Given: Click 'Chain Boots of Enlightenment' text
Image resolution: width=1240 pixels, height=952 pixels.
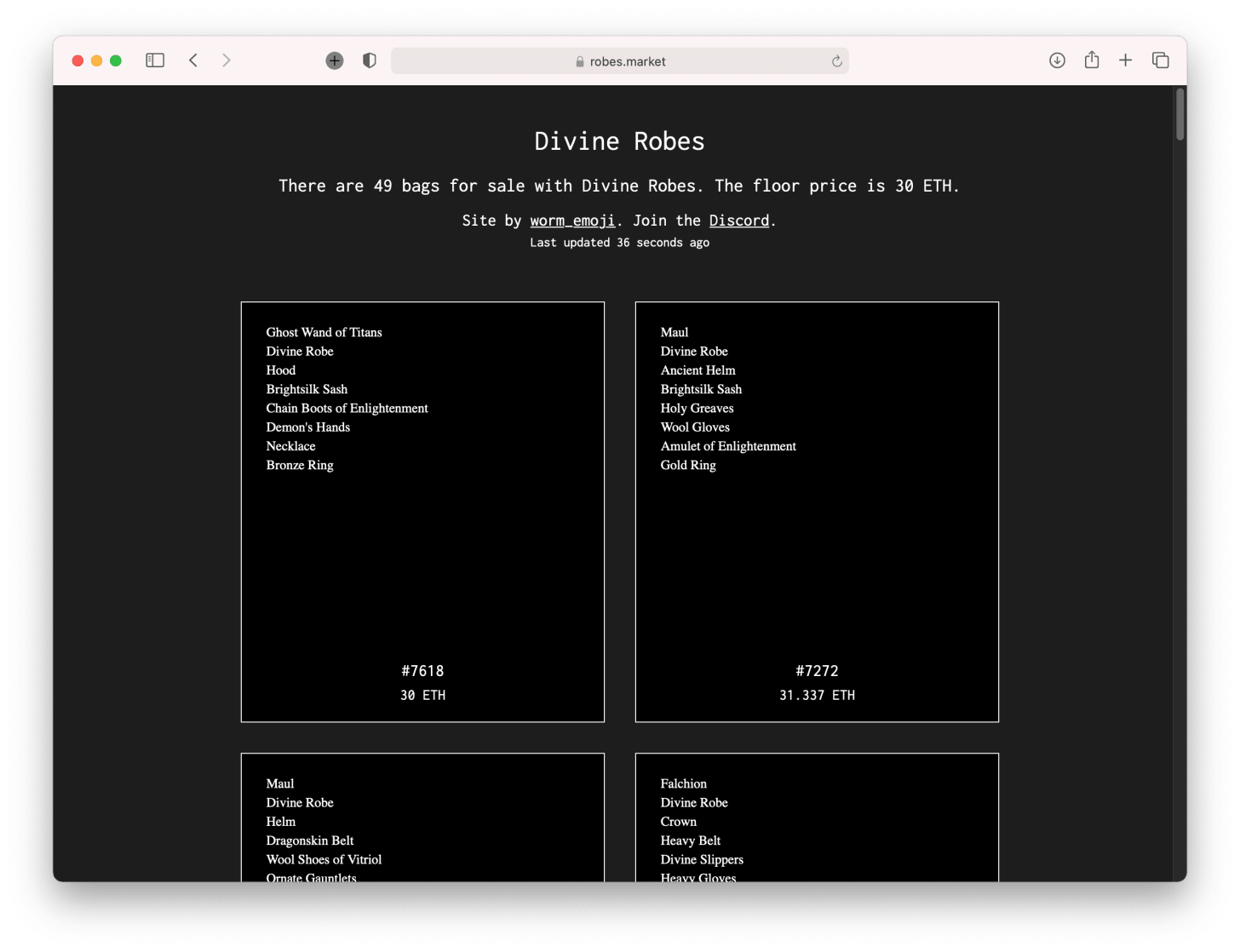Looking at the screenshot, I should point(347,408).
